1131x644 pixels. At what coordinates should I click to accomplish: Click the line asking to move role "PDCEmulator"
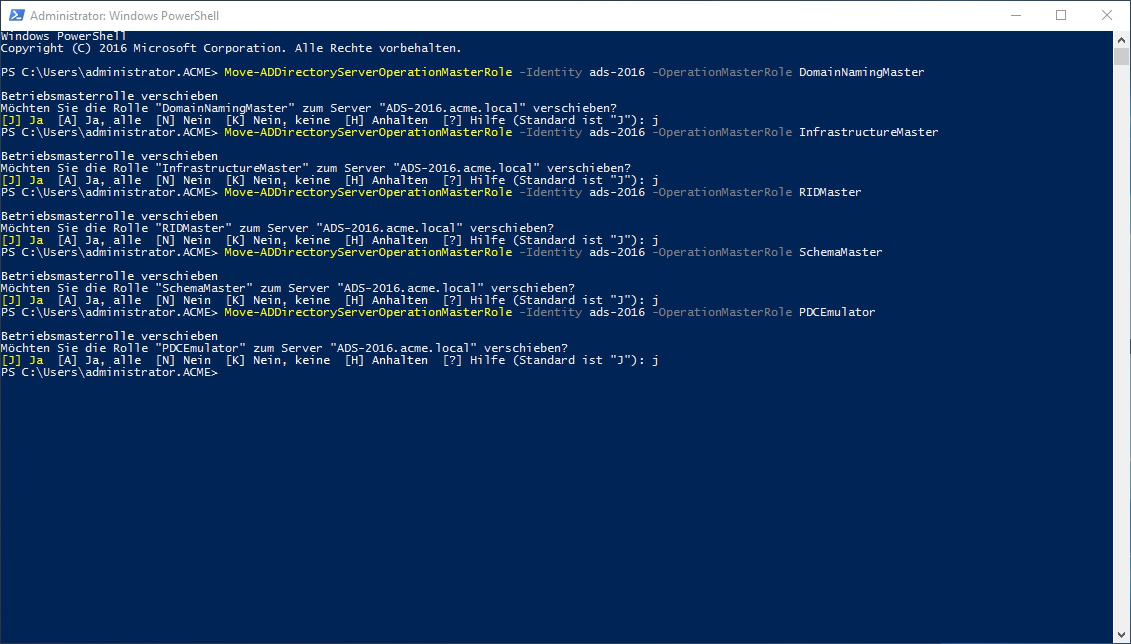tap(284, 348)
